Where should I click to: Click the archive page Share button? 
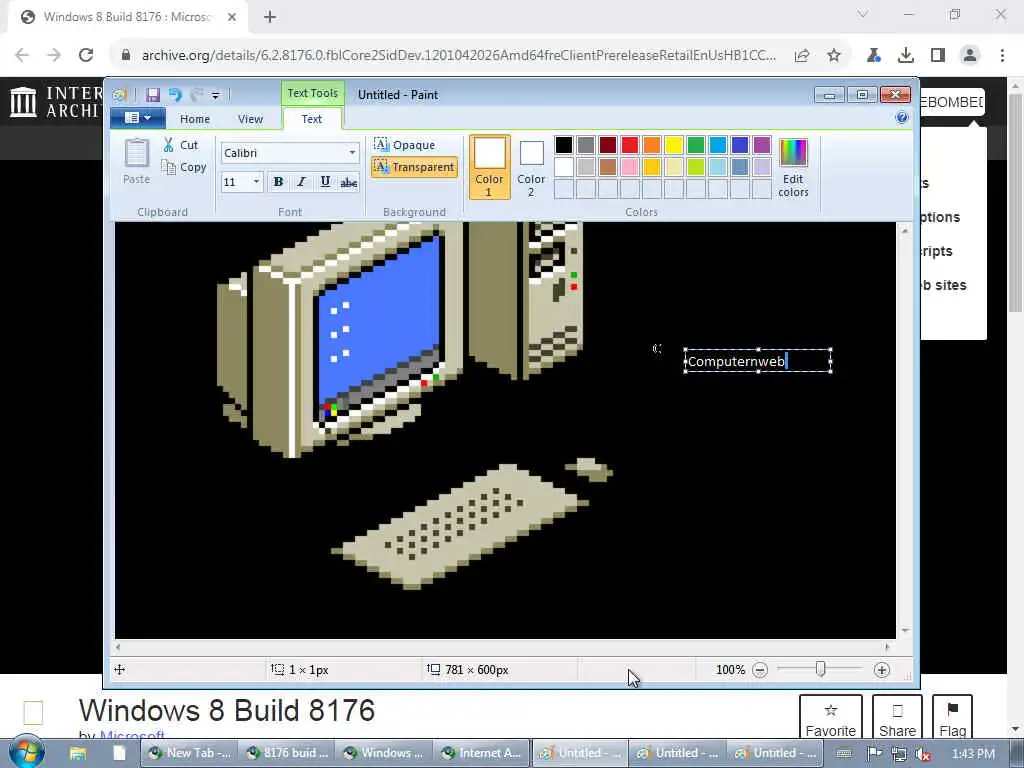pos(897,718)
